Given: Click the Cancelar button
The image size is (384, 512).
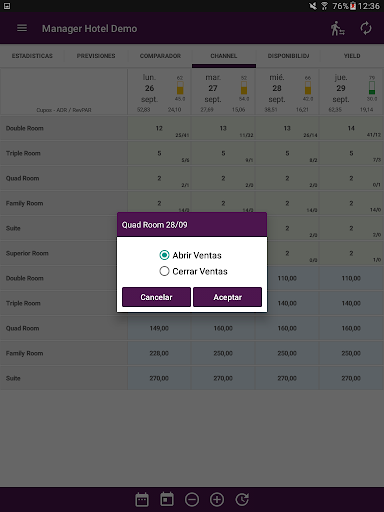Looking at the screenshot, I should click(156, 297).
